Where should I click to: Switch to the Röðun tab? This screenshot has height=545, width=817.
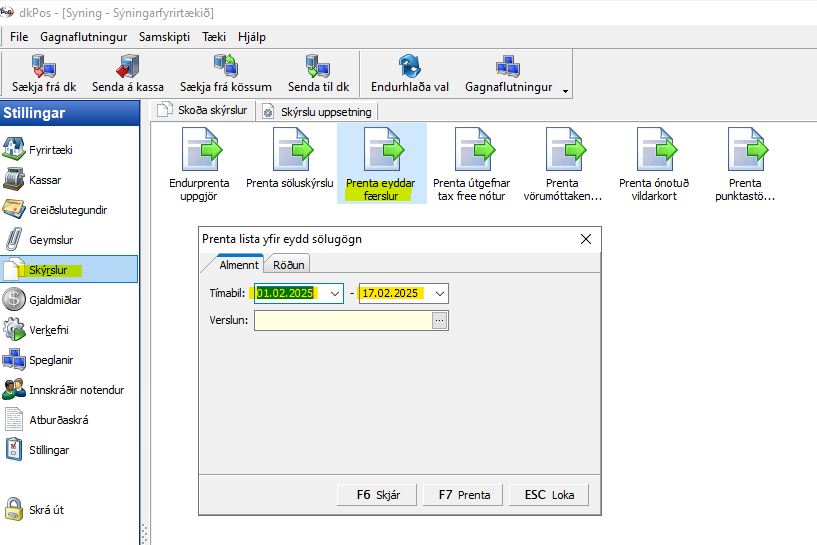pyautogui.click(x=289, y=265)
